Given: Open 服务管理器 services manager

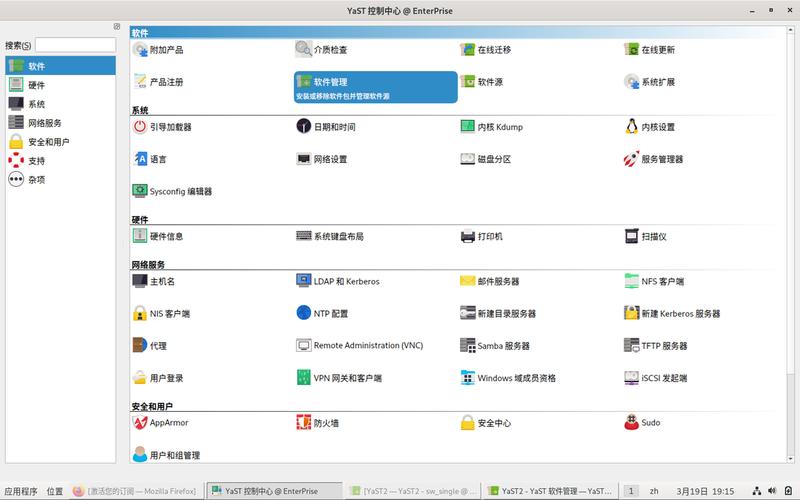Looking at the screenshot, I should click(653, 159).
